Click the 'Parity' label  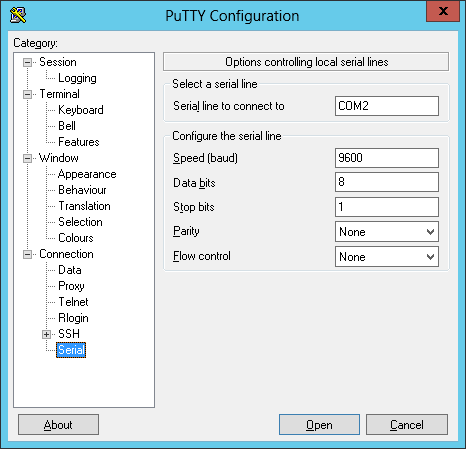click(x=186, y=231)
